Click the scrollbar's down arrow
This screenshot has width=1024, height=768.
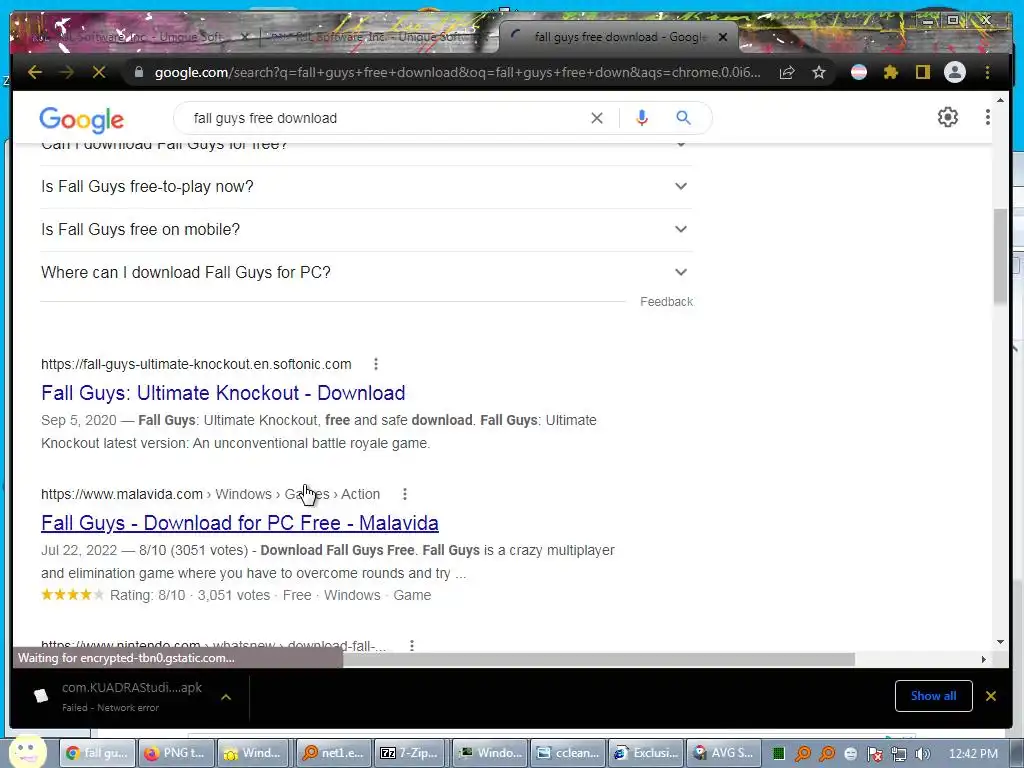1000,642
